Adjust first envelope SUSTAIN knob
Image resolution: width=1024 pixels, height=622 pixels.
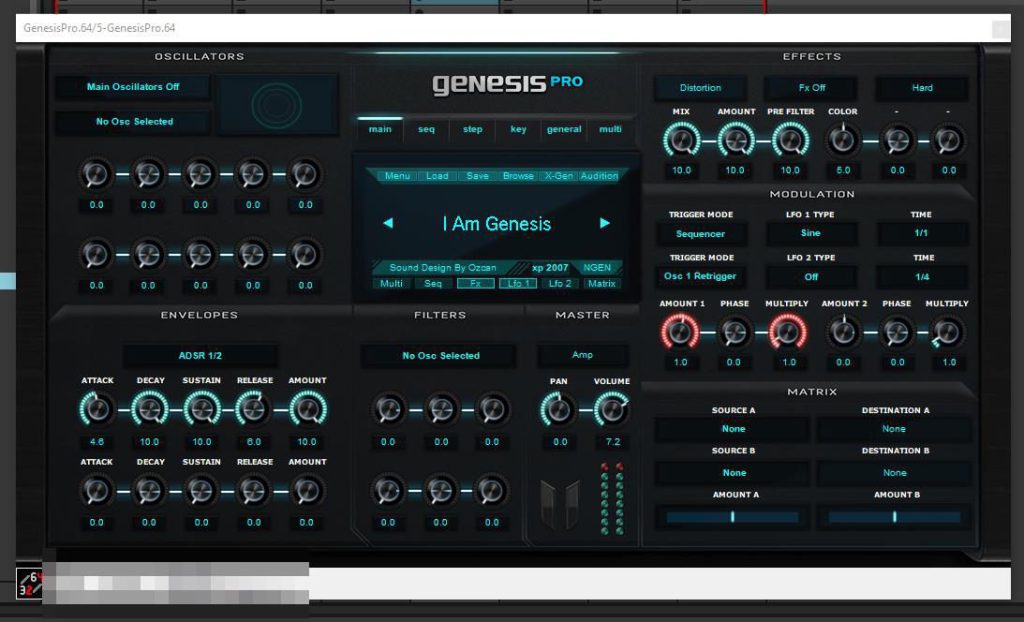click(202, 410)
